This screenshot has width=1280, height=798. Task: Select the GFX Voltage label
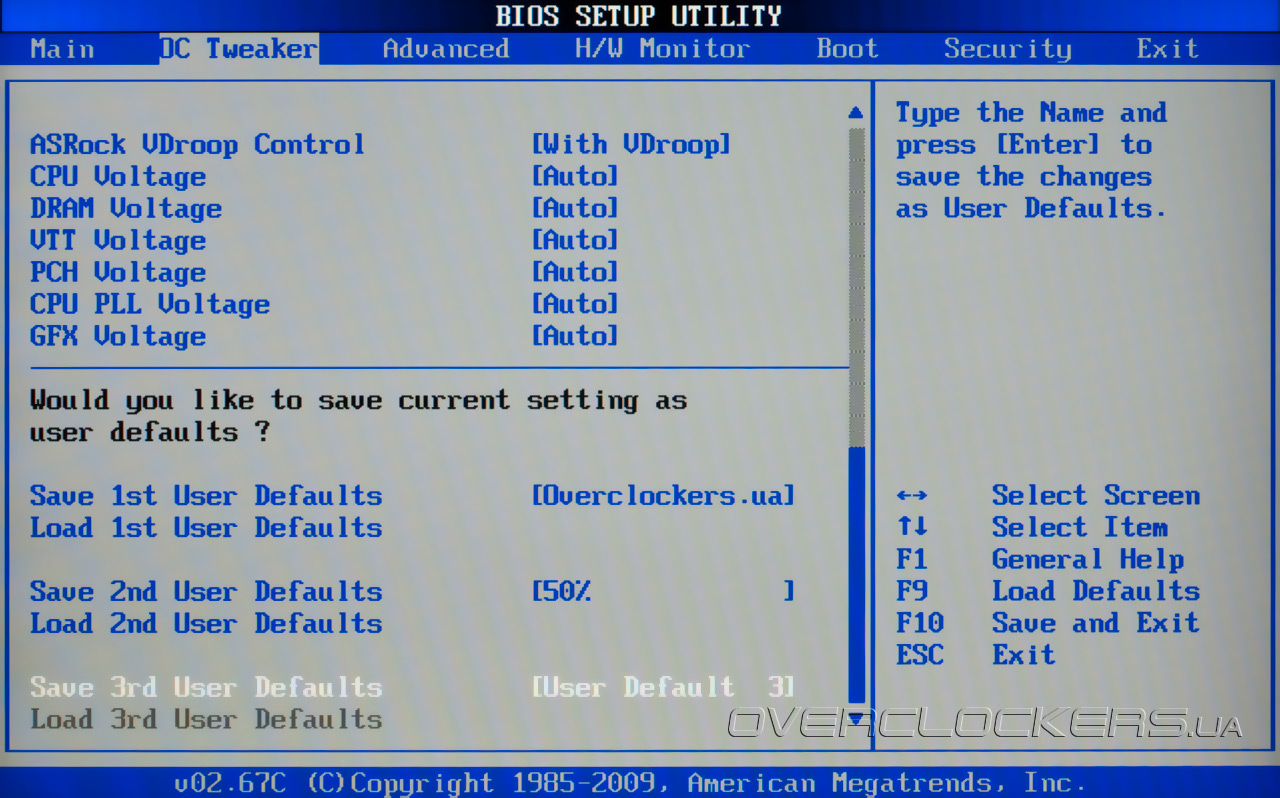click(x=118, y=337)
